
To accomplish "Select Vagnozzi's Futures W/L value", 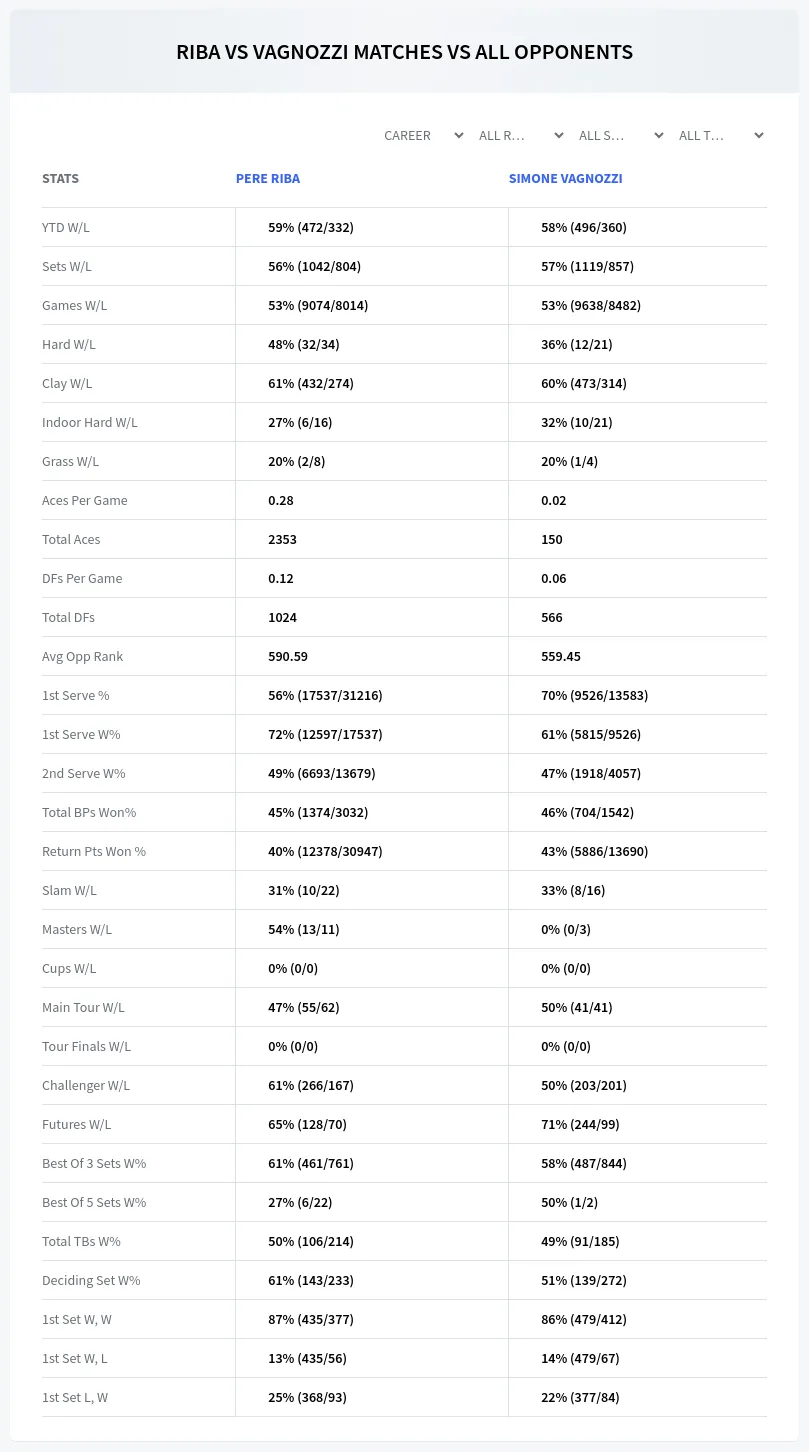I will (580, 1124).
